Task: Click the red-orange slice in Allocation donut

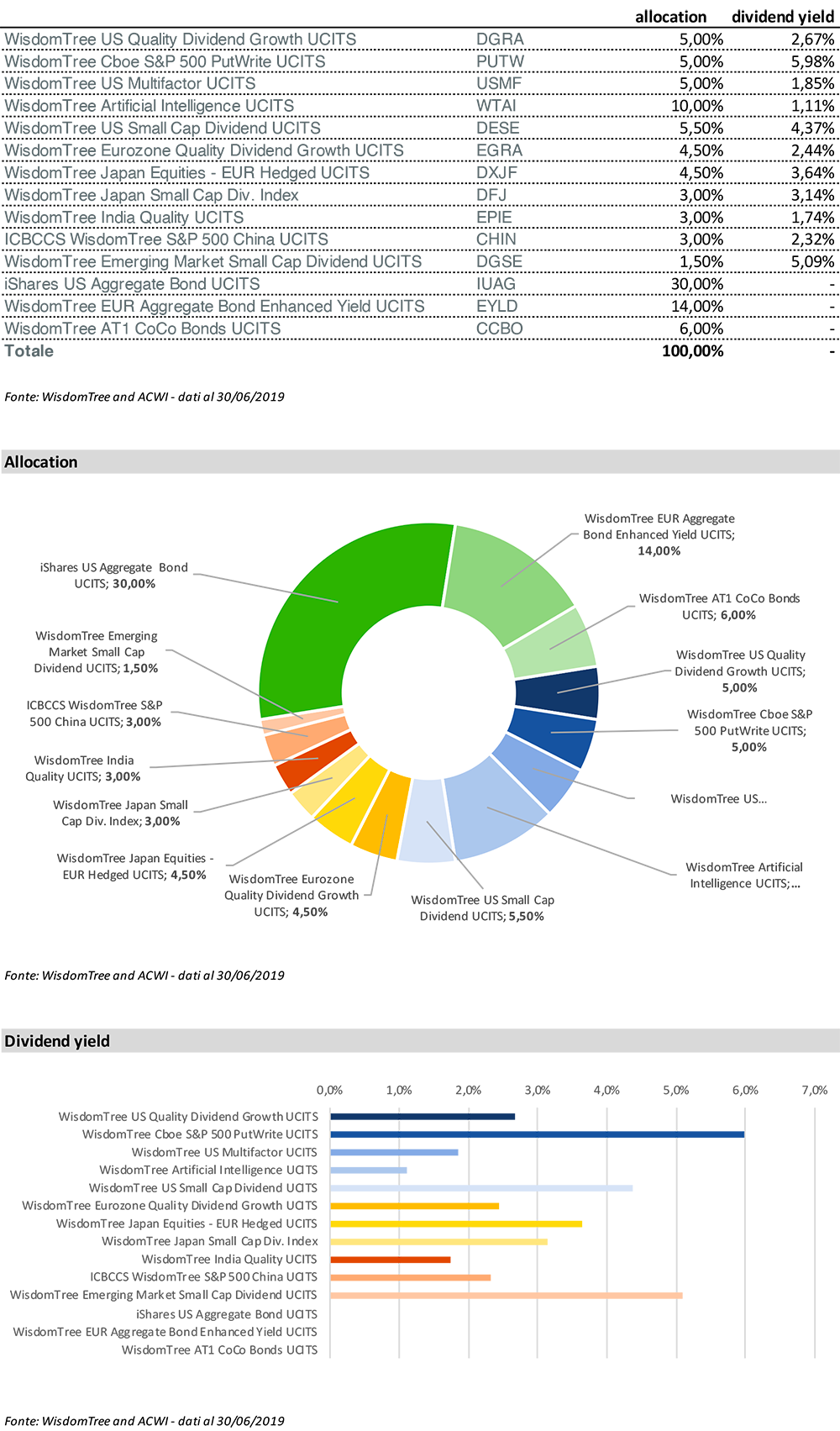Action: 304,760
